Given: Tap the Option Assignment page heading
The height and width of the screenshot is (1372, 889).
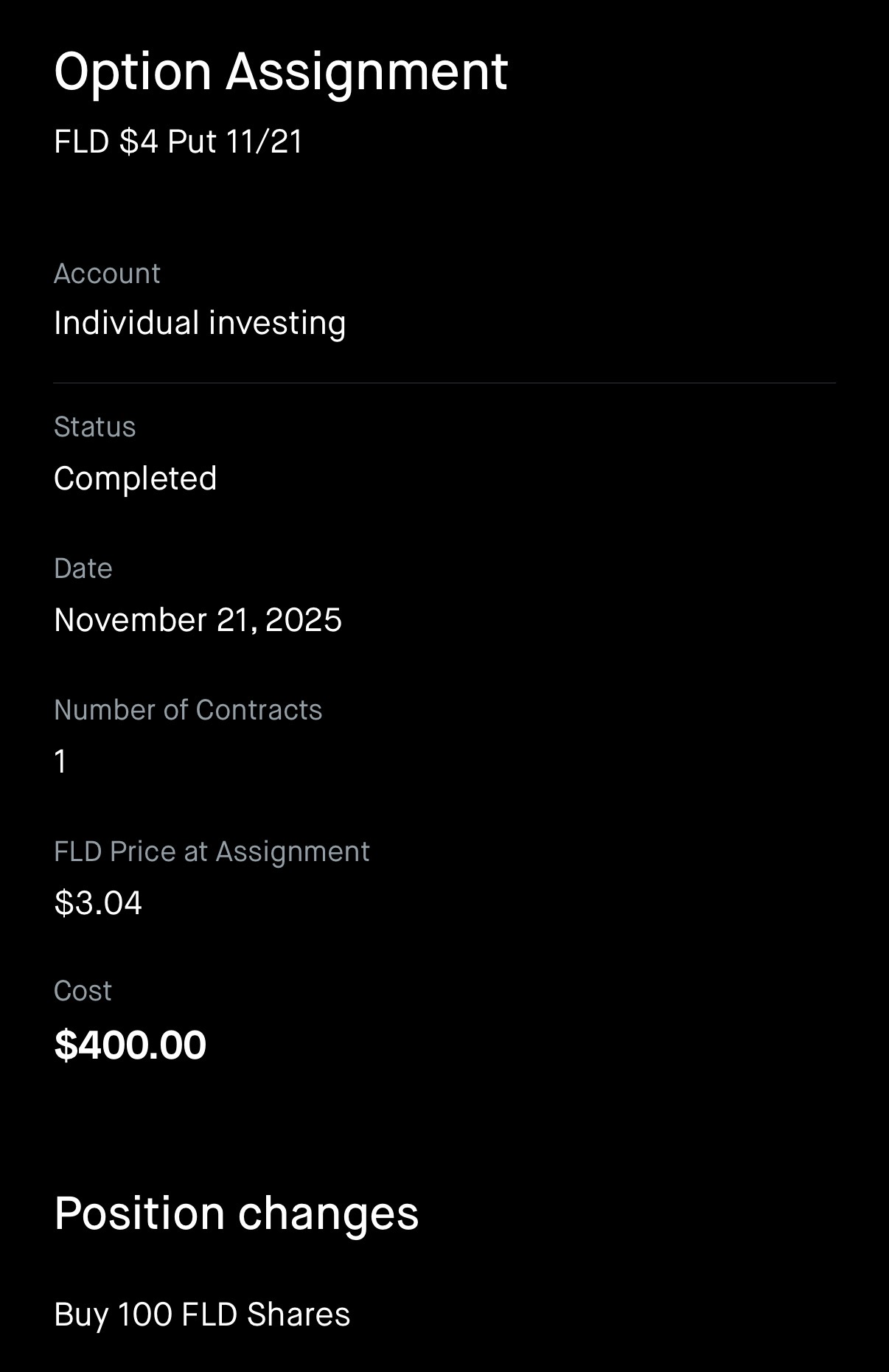Looking at the screenshot, I should click(x=281, y=72).
